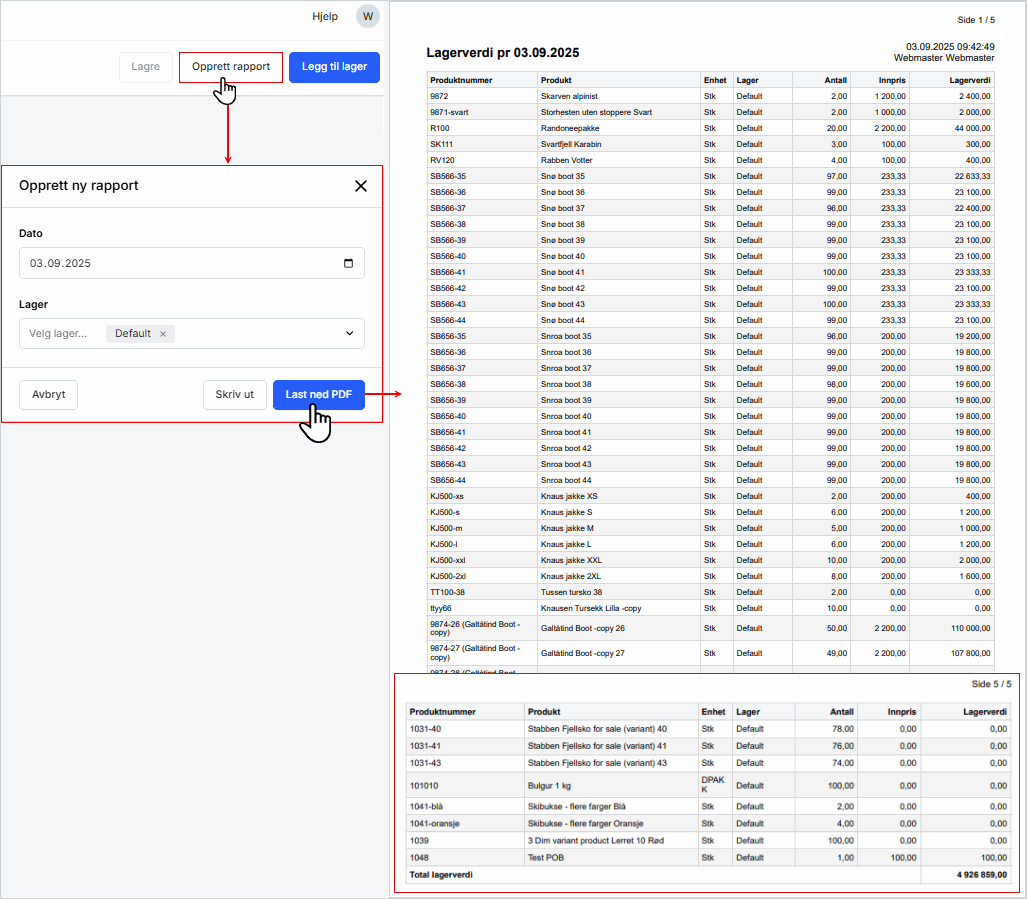This screenshot has height=899, width=1027.
Task: Click the W user avatar
Action: (x=368, y=16)
